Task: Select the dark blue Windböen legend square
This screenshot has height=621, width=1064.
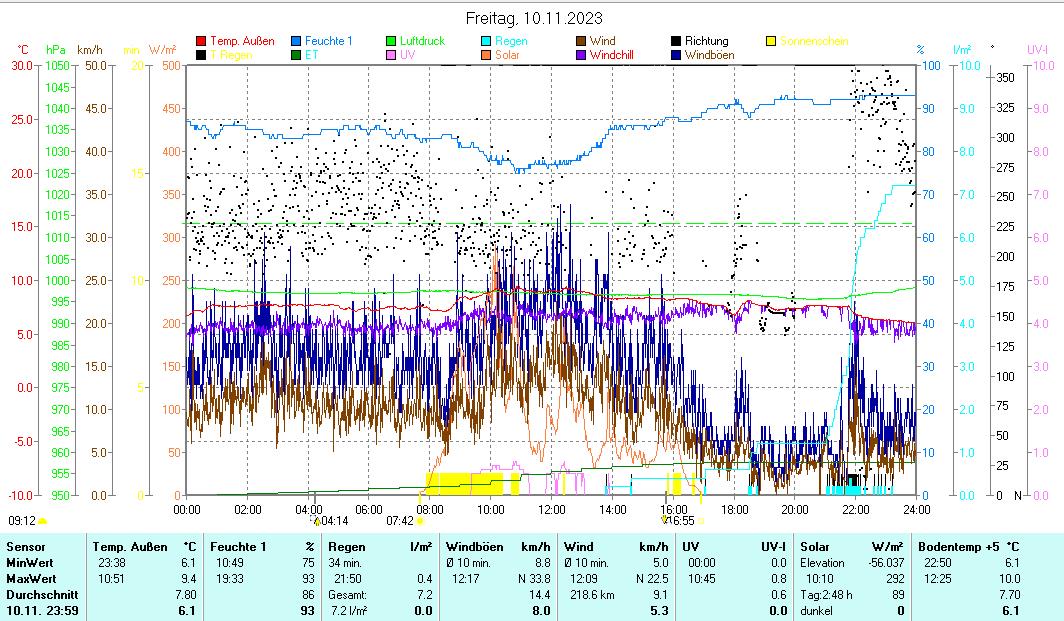Action: tap(676, 55)
